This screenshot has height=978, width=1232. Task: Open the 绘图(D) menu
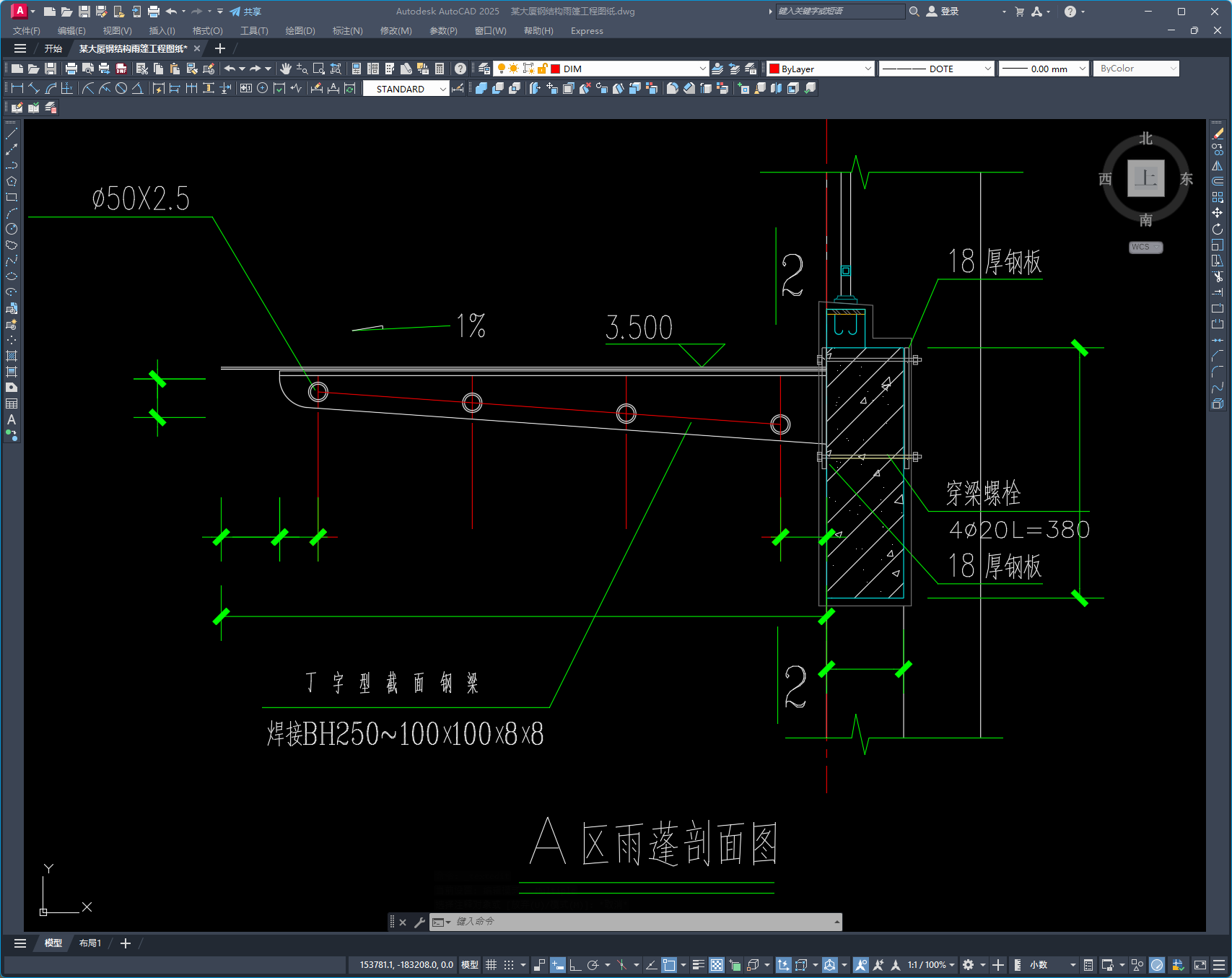pyautogui.click(x=300, y=31)
